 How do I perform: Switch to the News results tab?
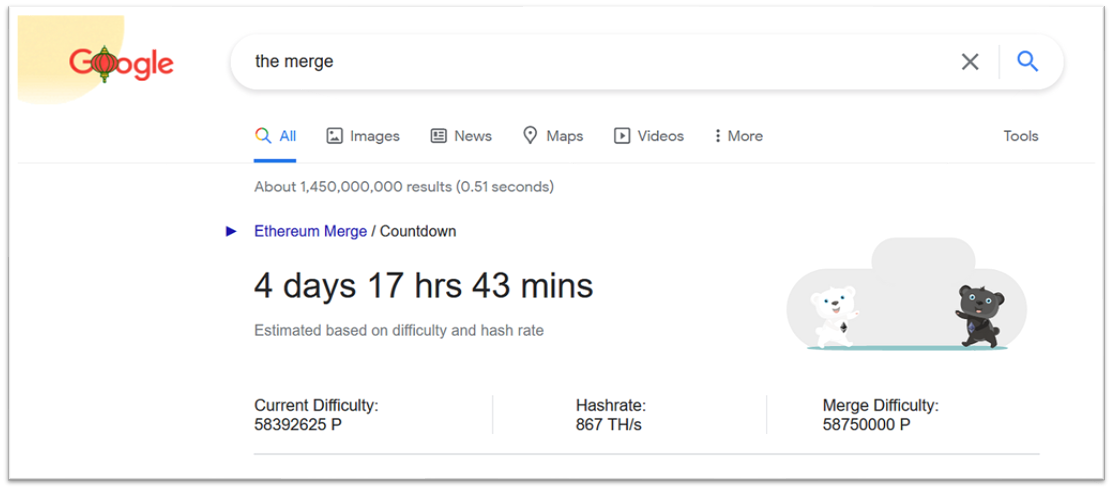(461, 135)
